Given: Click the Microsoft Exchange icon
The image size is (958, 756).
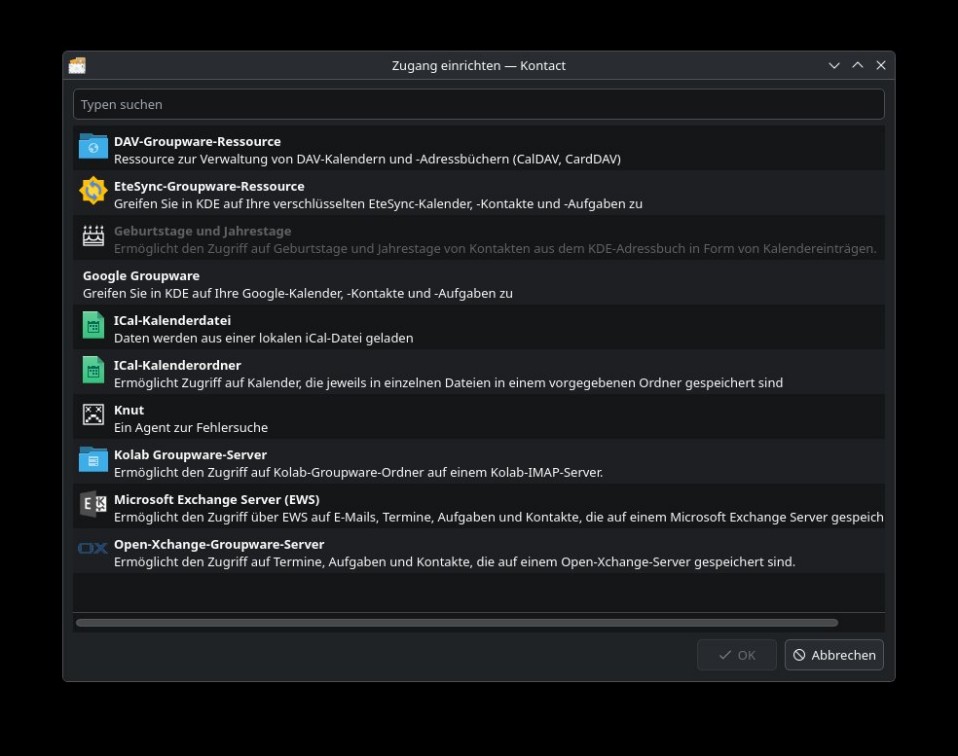Looking at the screenshot, I should pos(93,504).
